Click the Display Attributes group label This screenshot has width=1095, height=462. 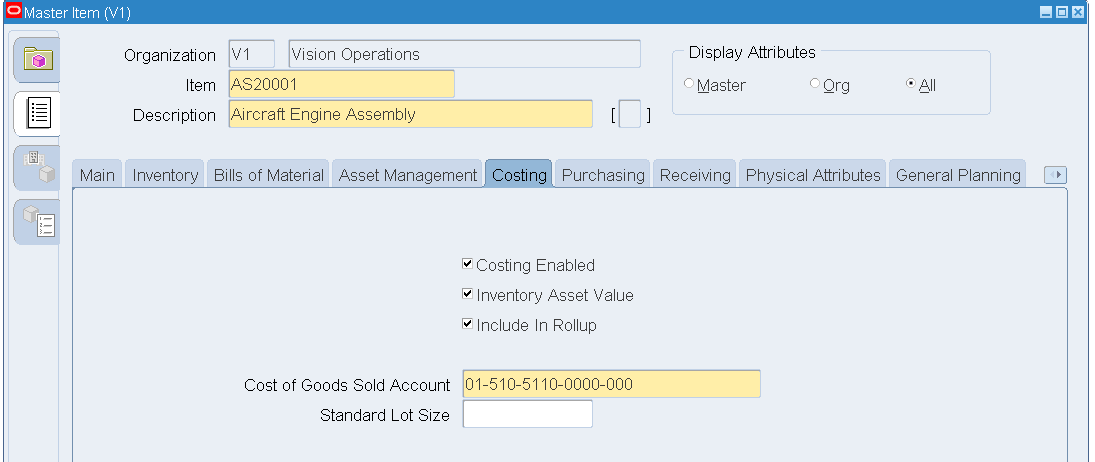(x=752, y=52)
